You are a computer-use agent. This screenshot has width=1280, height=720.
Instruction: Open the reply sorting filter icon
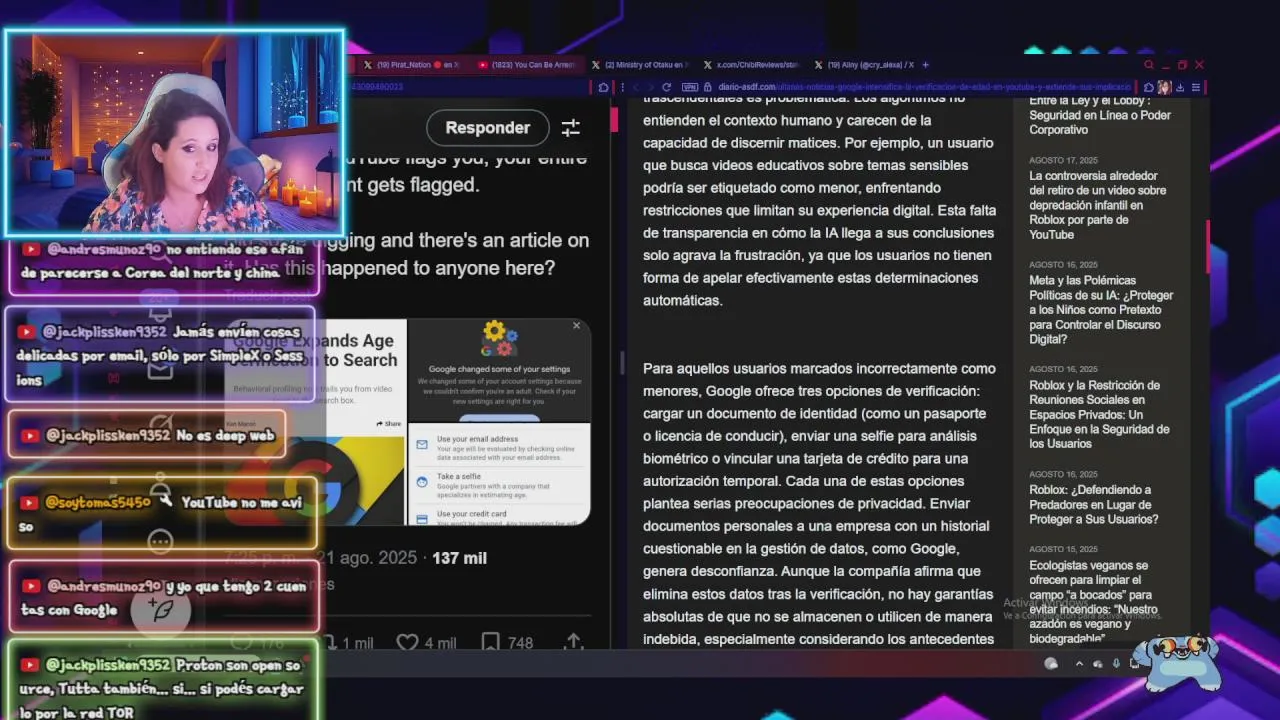click(570, 128)
